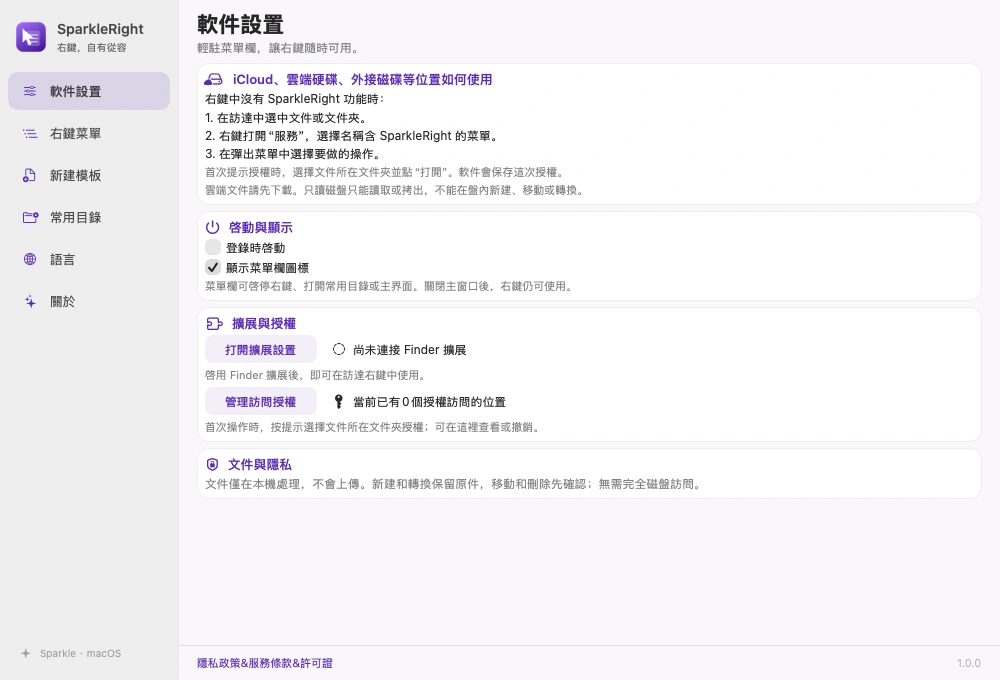The height and width of the screenshot is (680, 1000).
Task: Click step 3 在彈出菜單中選擇要做的操作 text
Action: coord(294,154)
